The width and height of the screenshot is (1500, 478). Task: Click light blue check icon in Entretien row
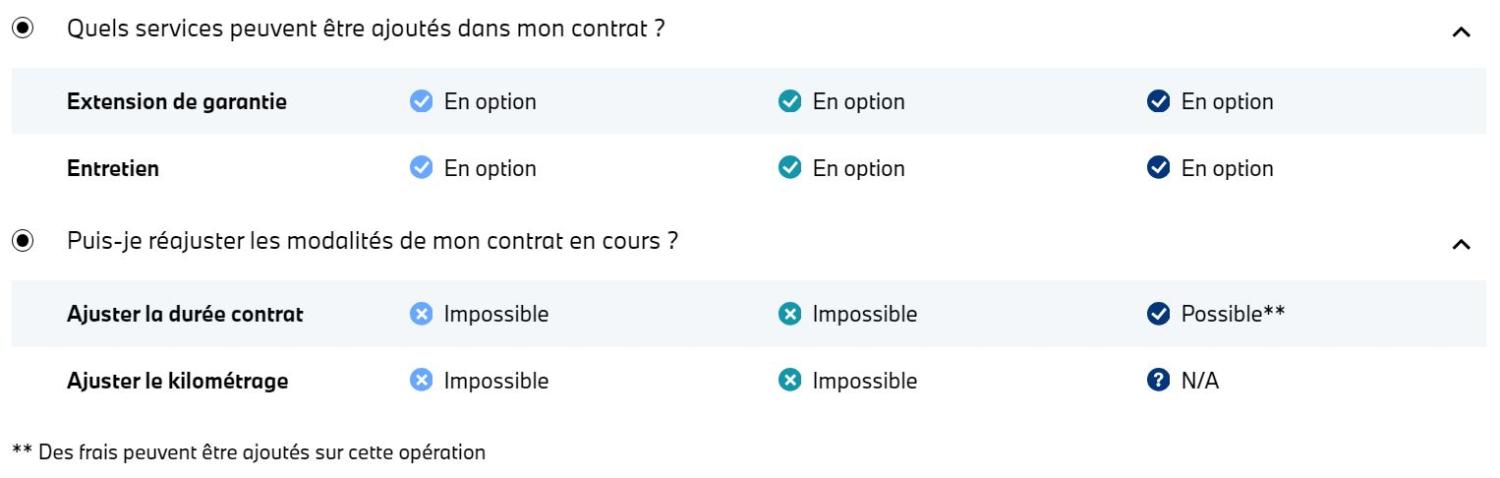coord(421,168)
